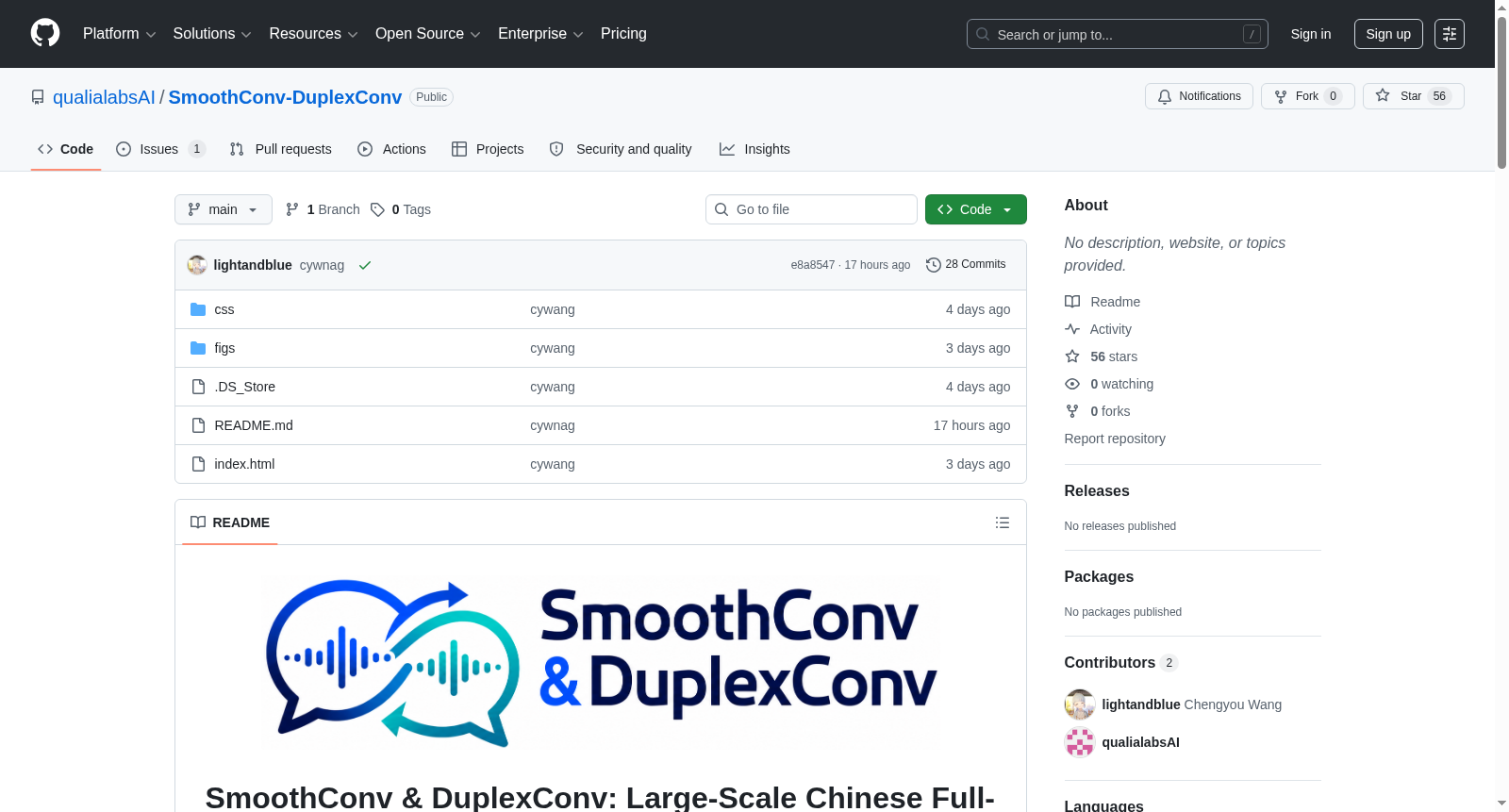Click the fork icon in Fork button
Screen dimensions: 1509x812
coord(1281,96)
